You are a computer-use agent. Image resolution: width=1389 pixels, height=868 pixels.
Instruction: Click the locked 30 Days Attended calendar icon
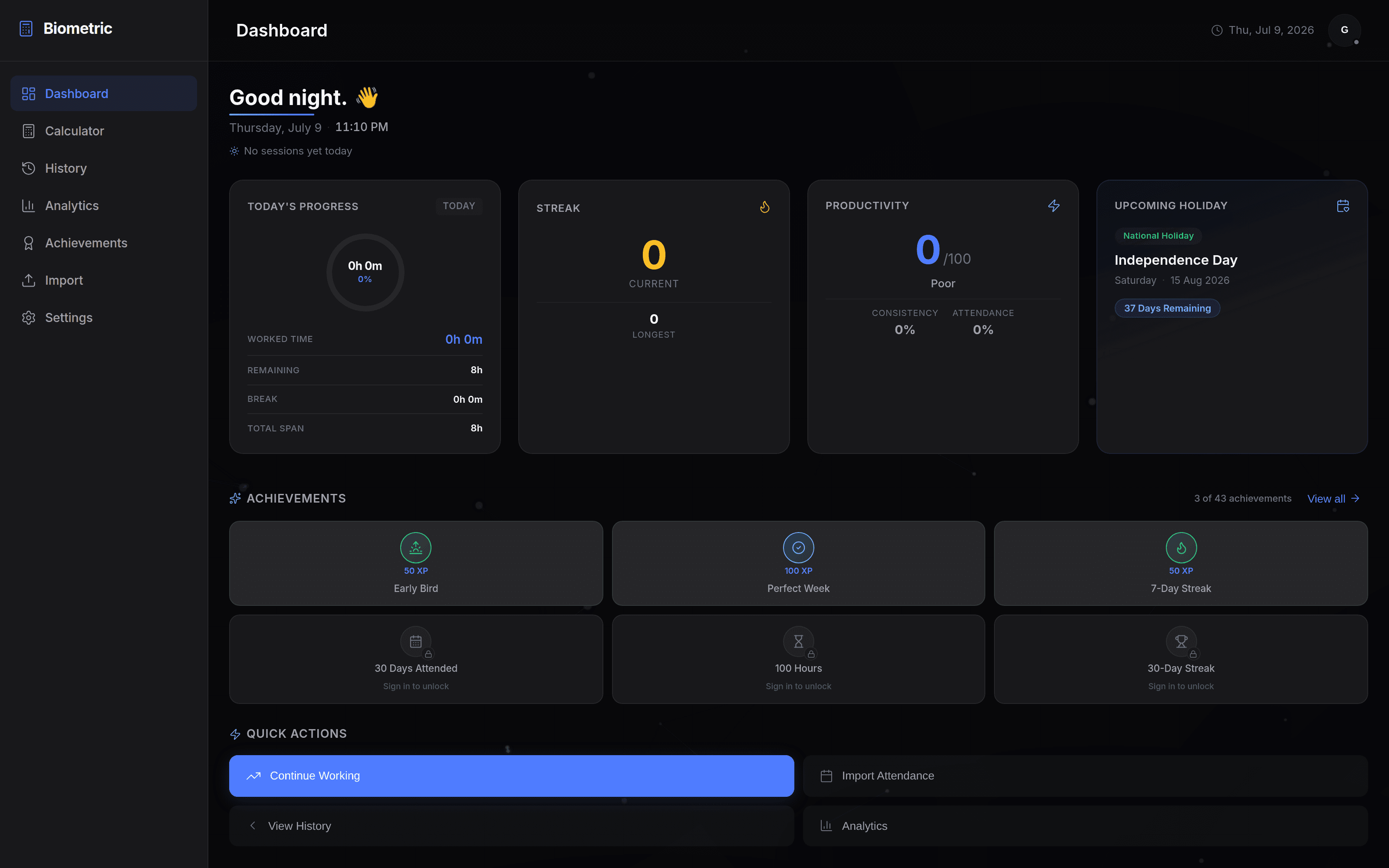[x=415, y=641]
